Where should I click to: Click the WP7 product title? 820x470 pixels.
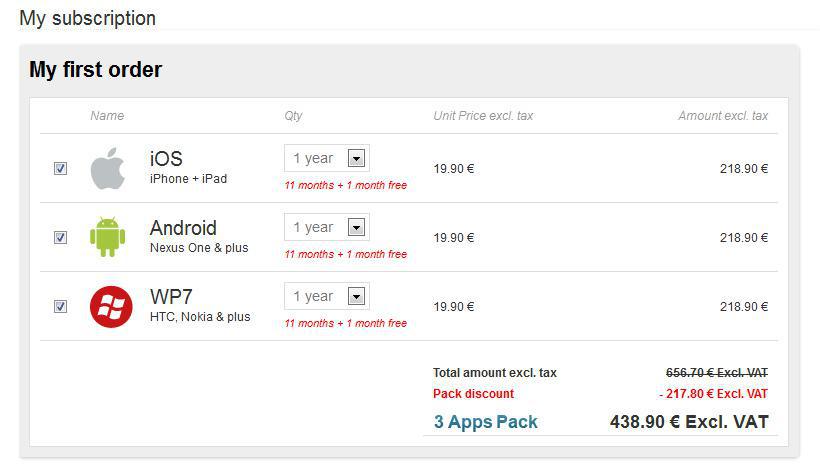click(171, 296)
